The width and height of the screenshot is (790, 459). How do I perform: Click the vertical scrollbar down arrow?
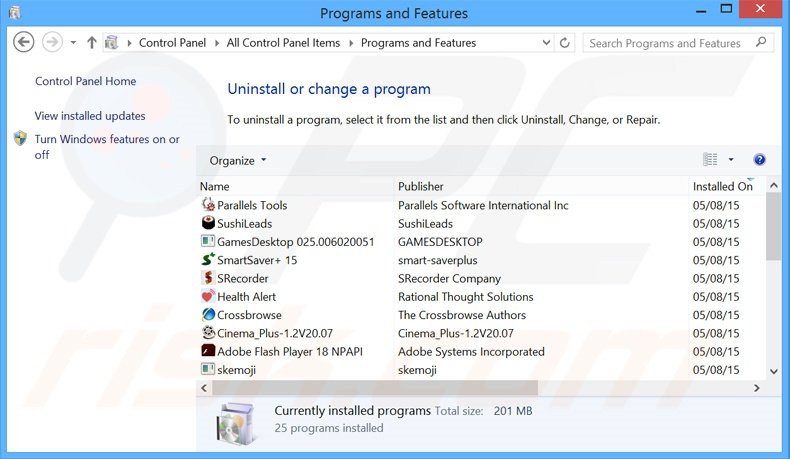click(773, 370)
